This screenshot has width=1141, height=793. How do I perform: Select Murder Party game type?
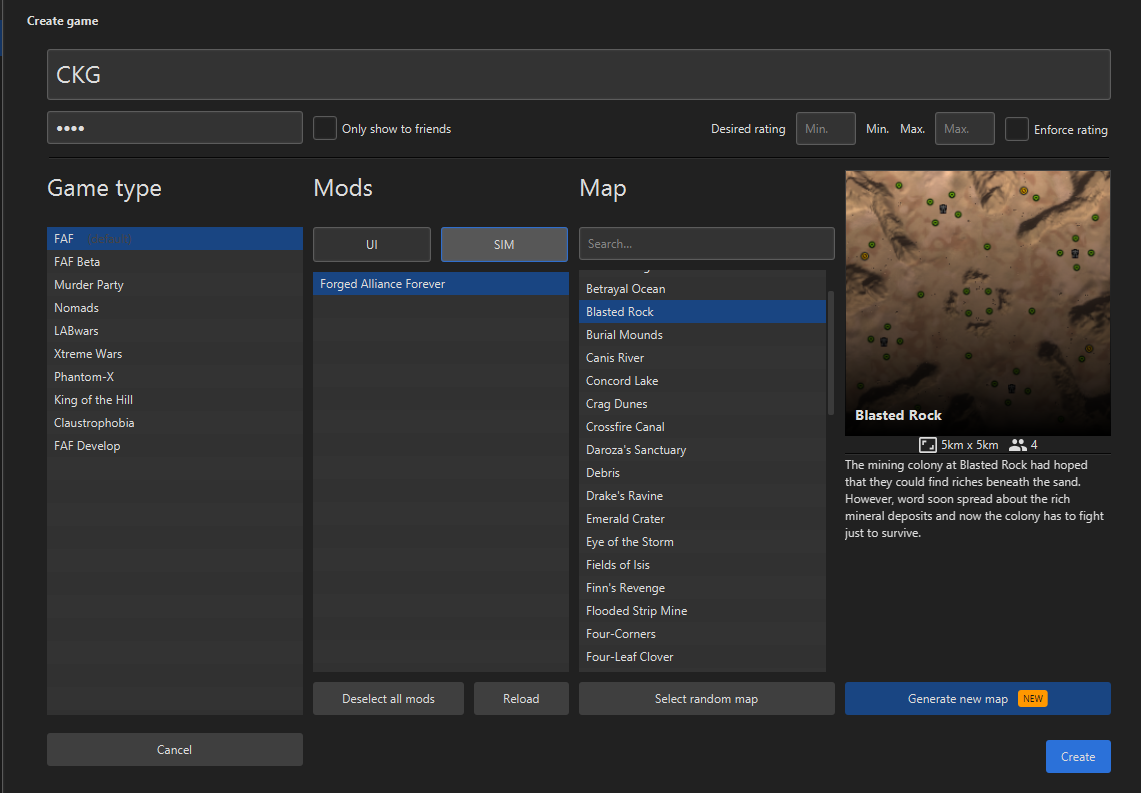[x=175, y=284]
